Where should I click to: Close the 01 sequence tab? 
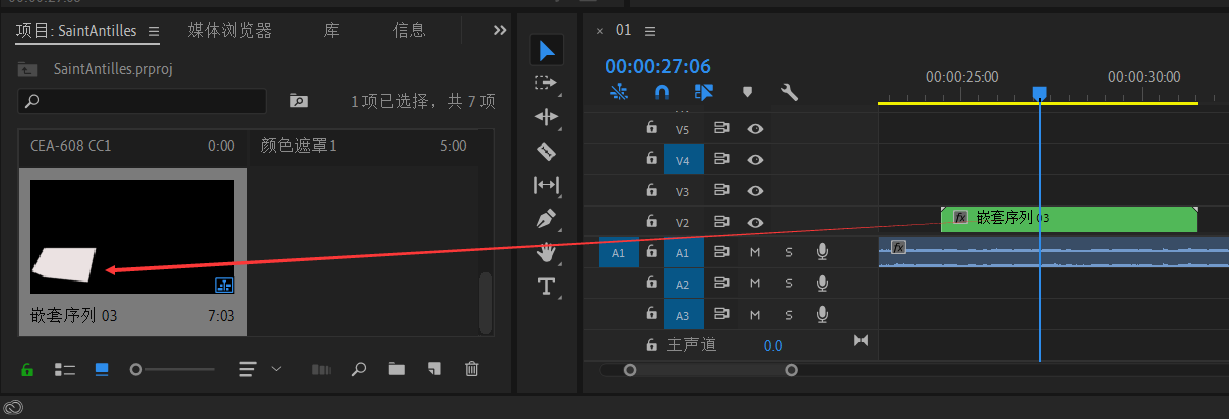pyautogui.click(x=600, y=31)
